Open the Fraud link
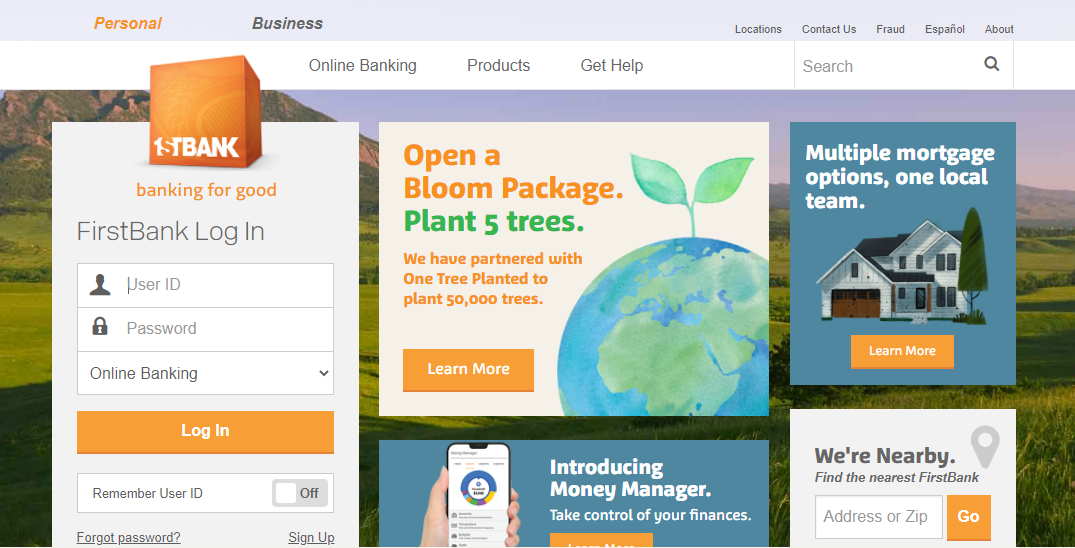Viewport: 1075px width, 548px height. tap(891, 29)
